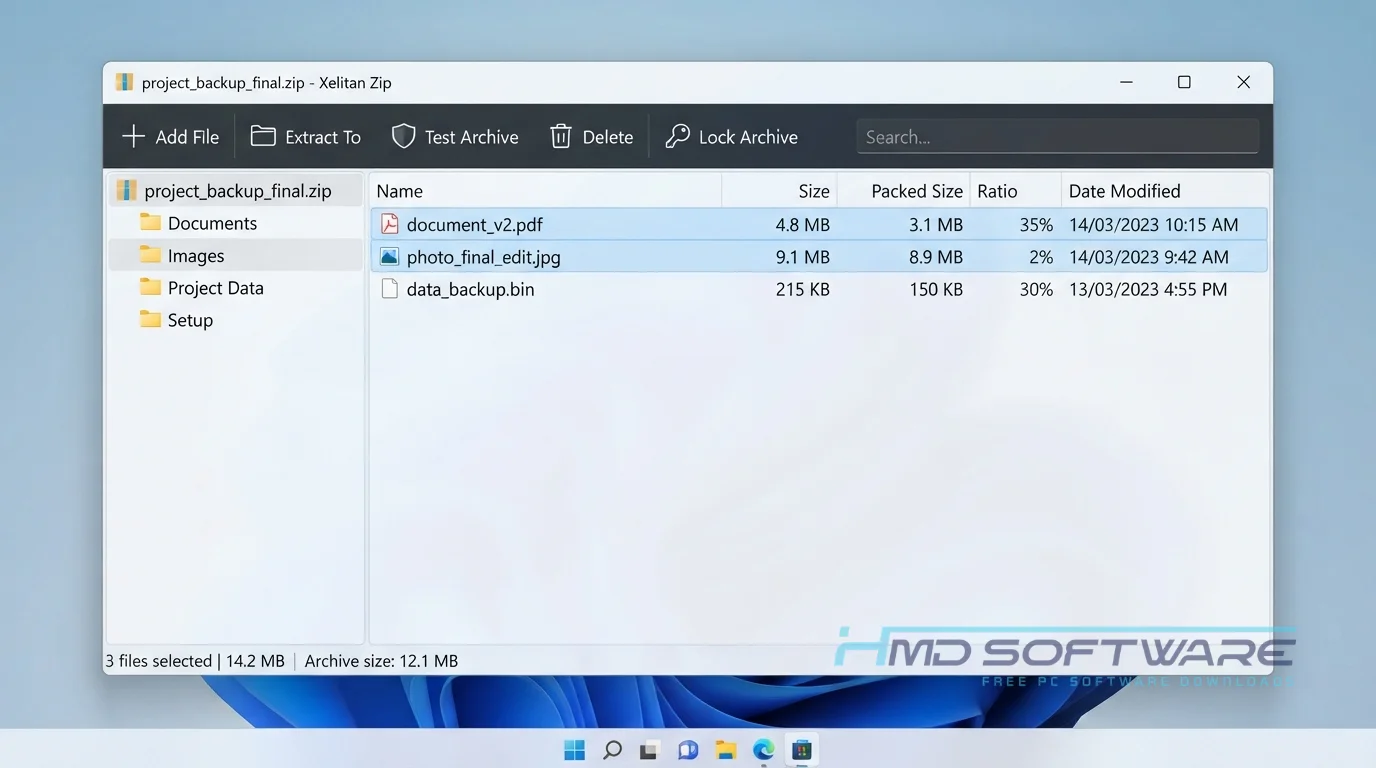
Task: Select the document_v2.pdf file name
Action: tap(475, 225)
